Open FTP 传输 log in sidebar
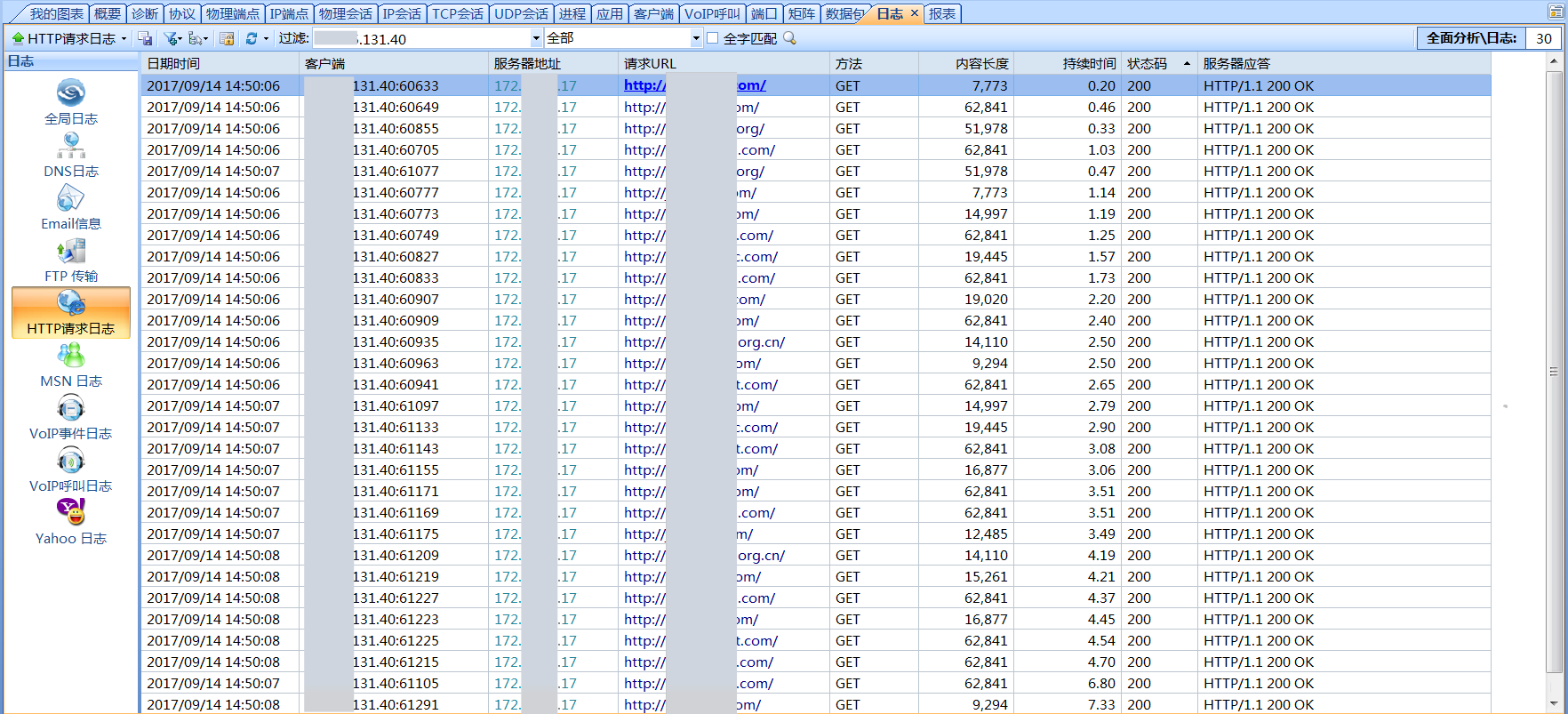This screenshot has height=714, width=1568. point(70,261)
